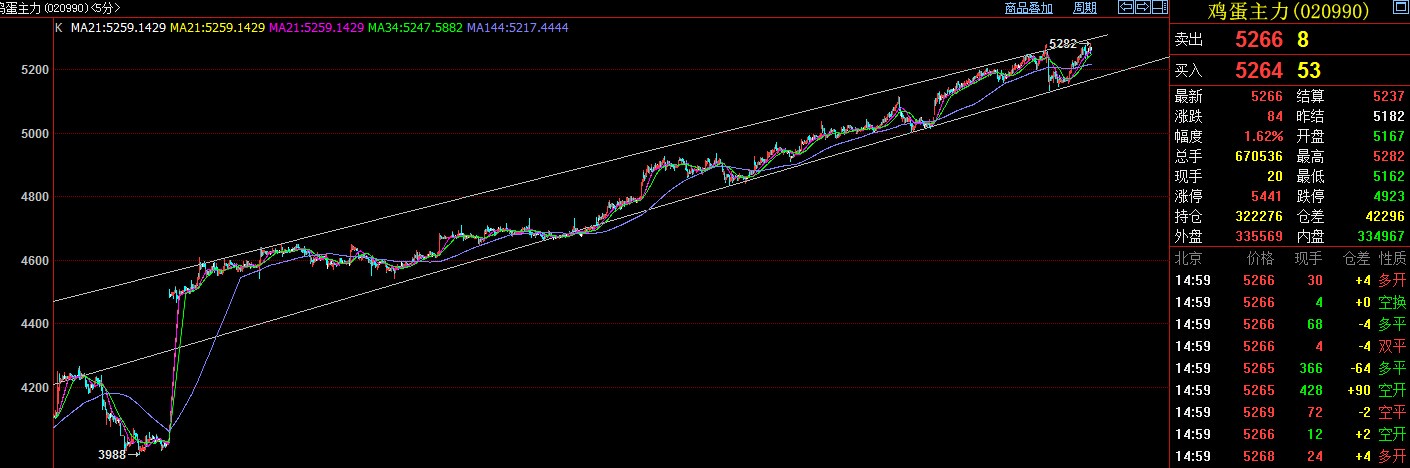Click the 5282 high price marker
This screenshot has height=468, width=1410.
pyautogui.click(x=1061, y=45)
